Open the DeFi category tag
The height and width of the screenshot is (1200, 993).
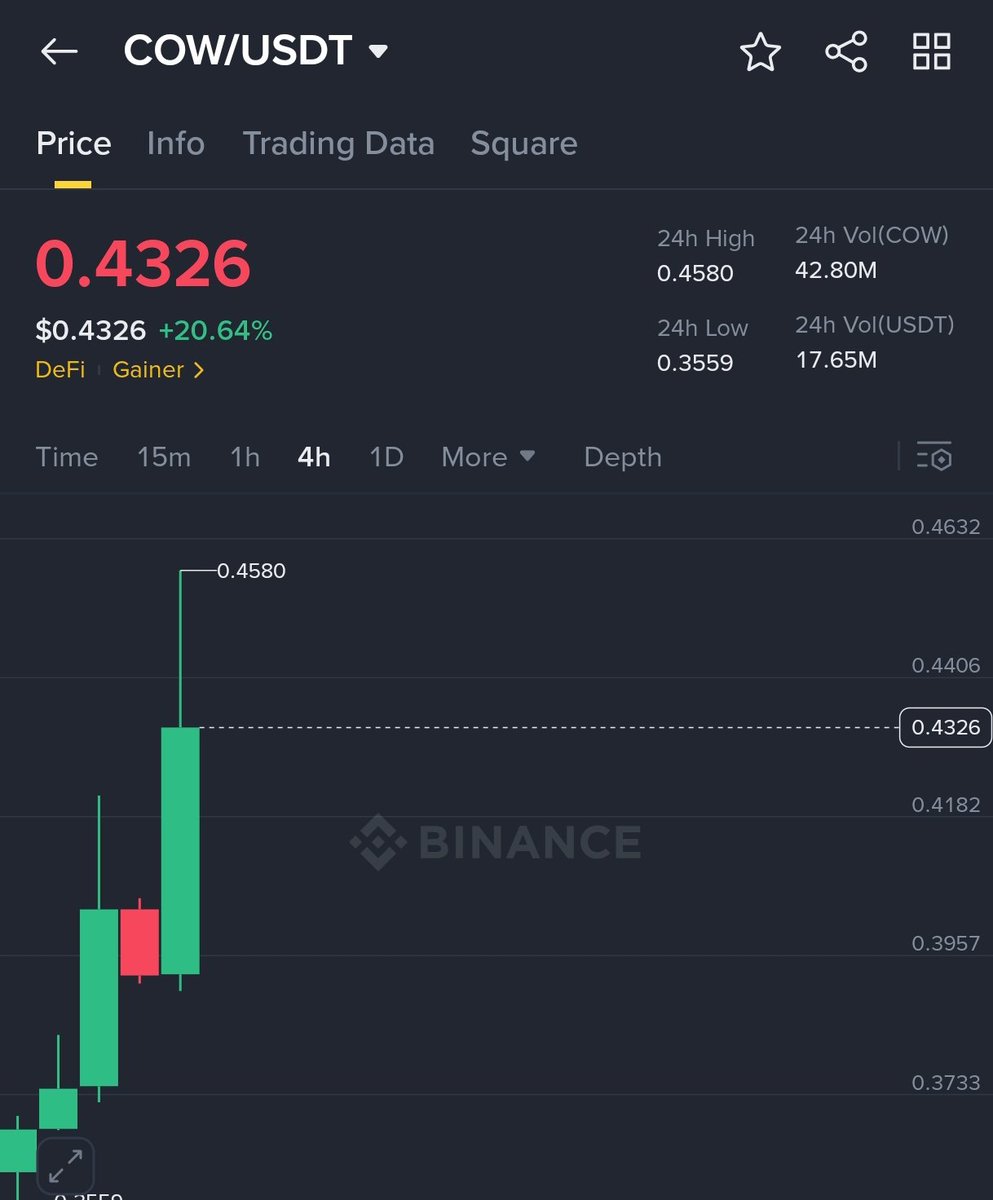tap(60, 370)
